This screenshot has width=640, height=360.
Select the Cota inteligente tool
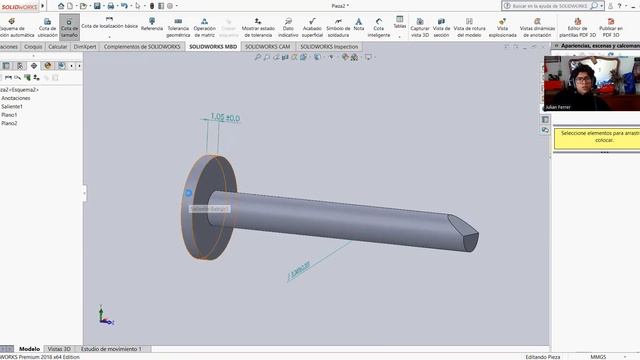click(379, 27)
